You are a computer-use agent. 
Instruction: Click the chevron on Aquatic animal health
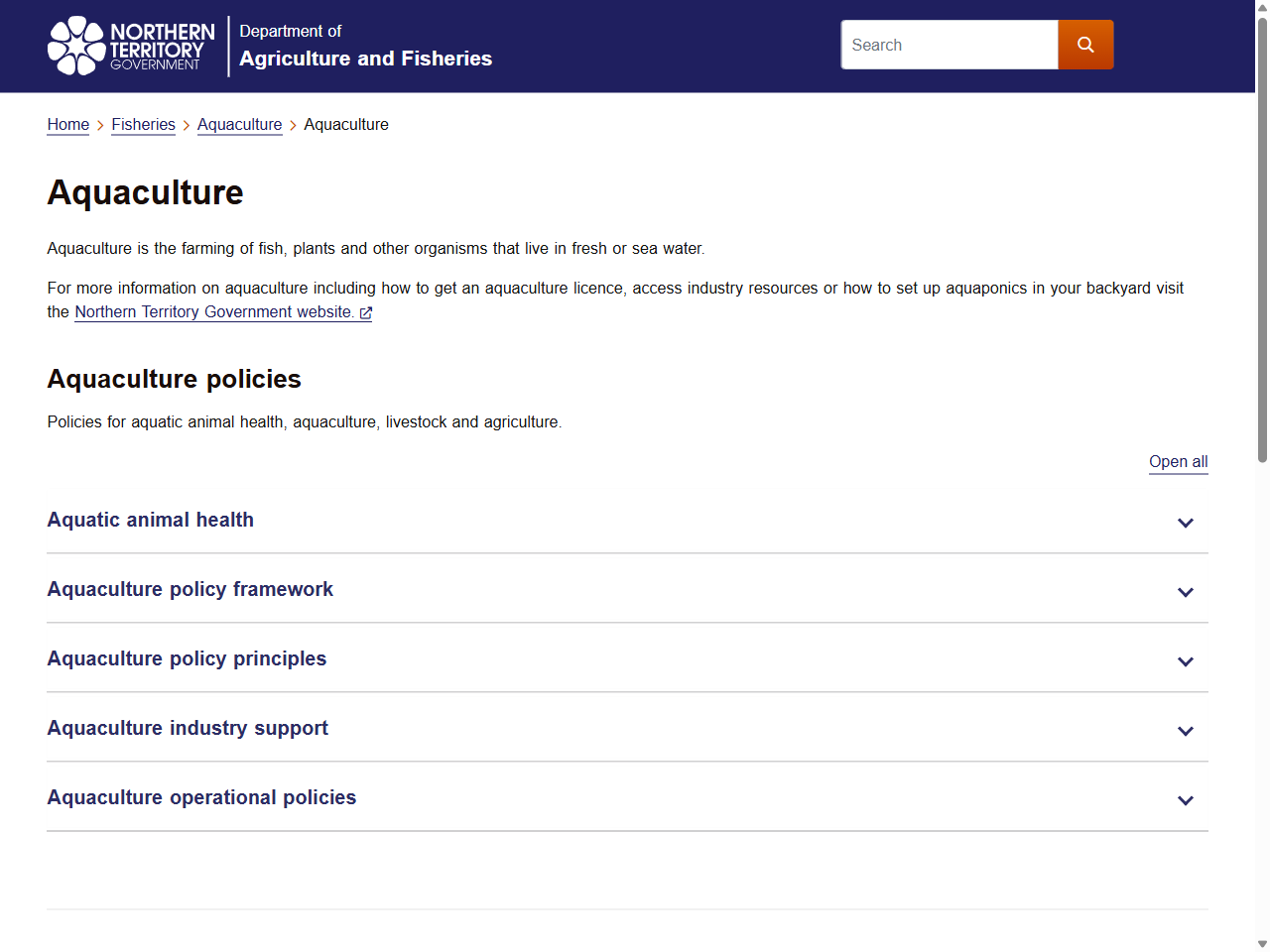pyautogui.click(x=1186, y=523)
